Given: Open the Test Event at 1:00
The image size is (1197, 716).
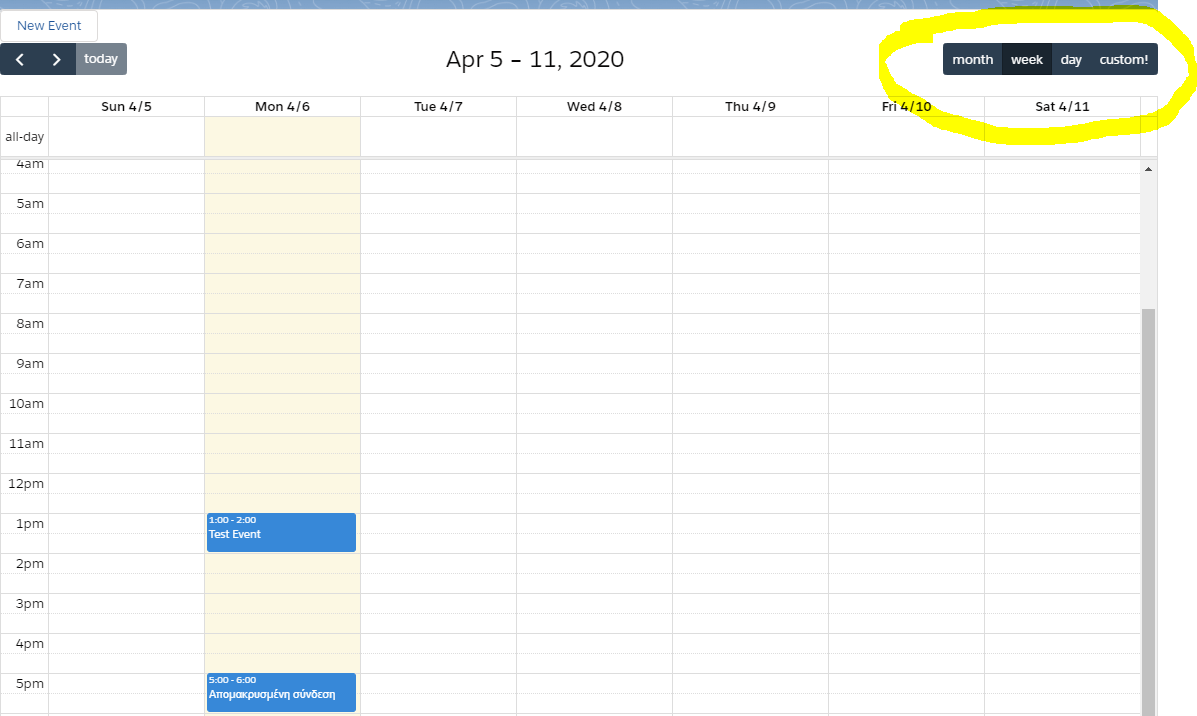Looking at the screenshot, I should pyautogui.click(x=281, y=532).
